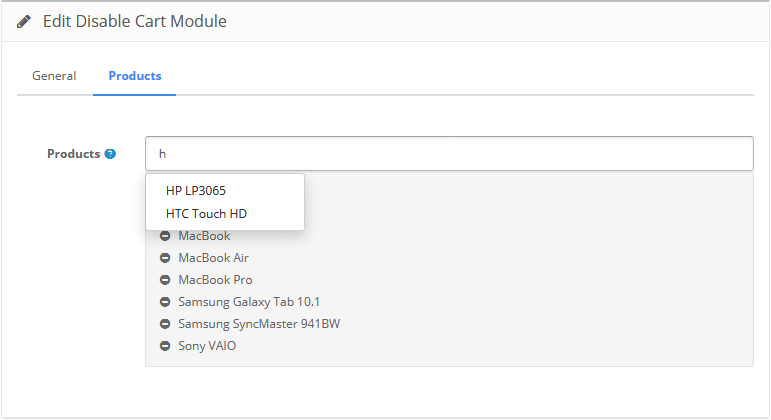Select the Products tab
The image size is (771, 420).
click(x=135, y=76)
